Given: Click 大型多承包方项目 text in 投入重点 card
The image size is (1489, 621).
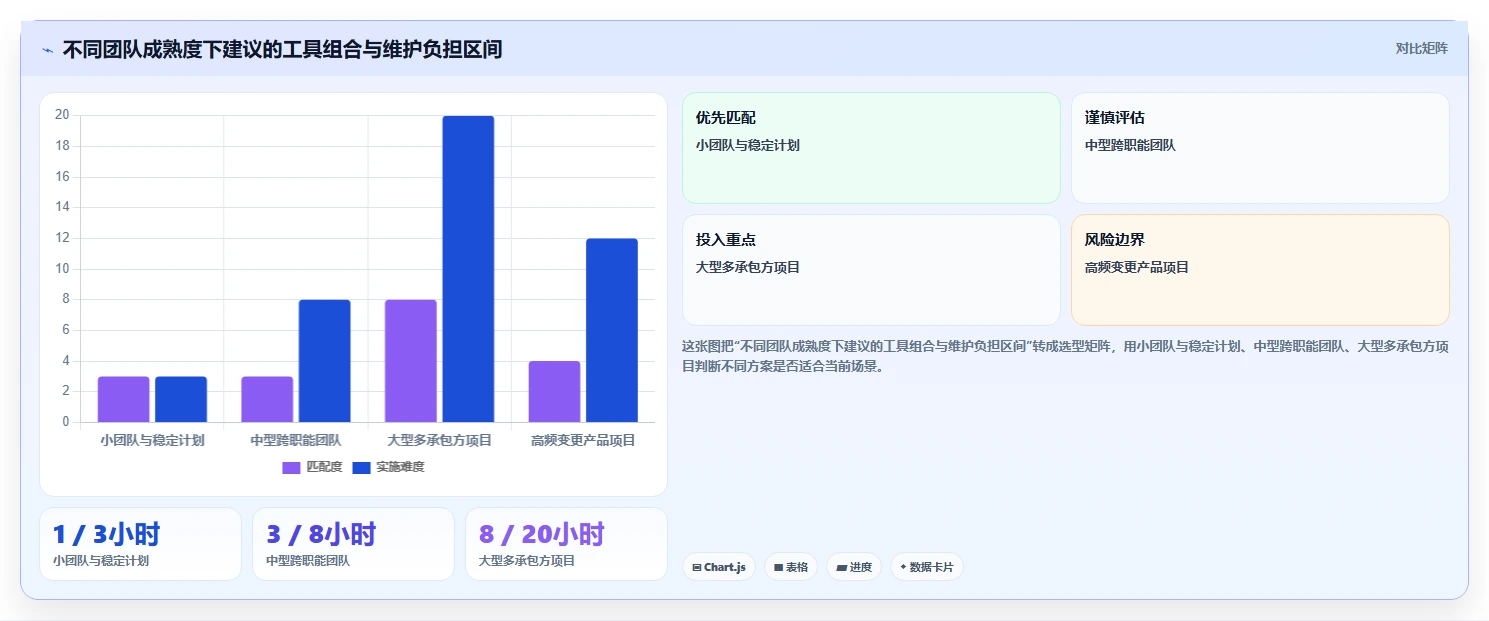Looking at the screenshot, I should (x=748, y=268).
